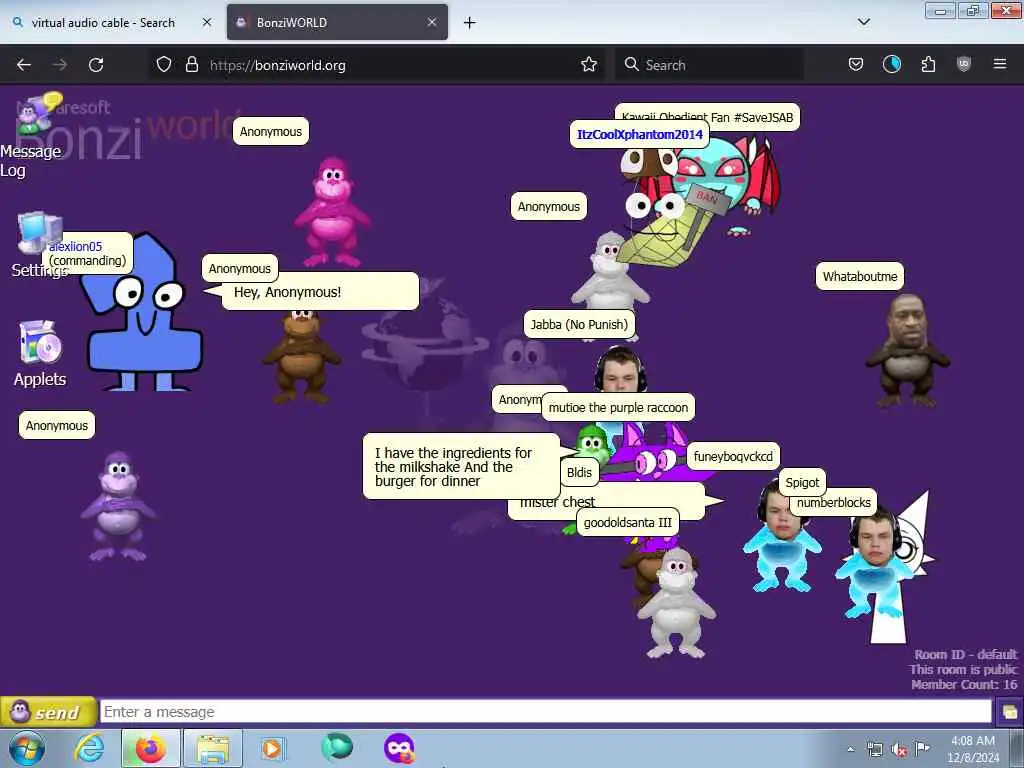This screenshot has height=768, width=1024.
Task: Click the purple masked taskbar icon
Action: [x=399, y=748]
